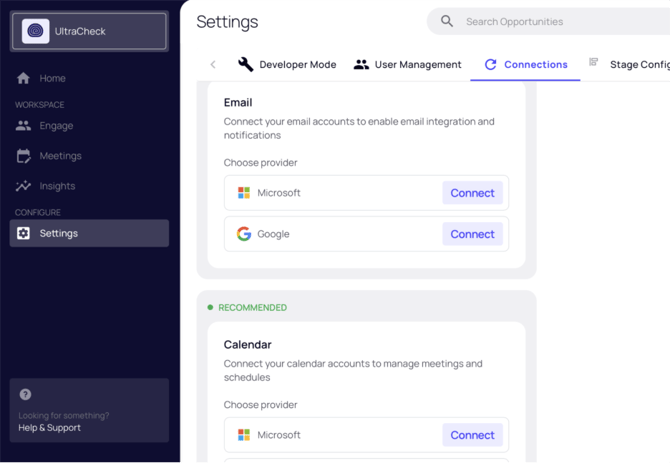Image resolution: width=670 pixels, height=463 pixels.
Task: Open Help & Support link
Action: point(49,428)
